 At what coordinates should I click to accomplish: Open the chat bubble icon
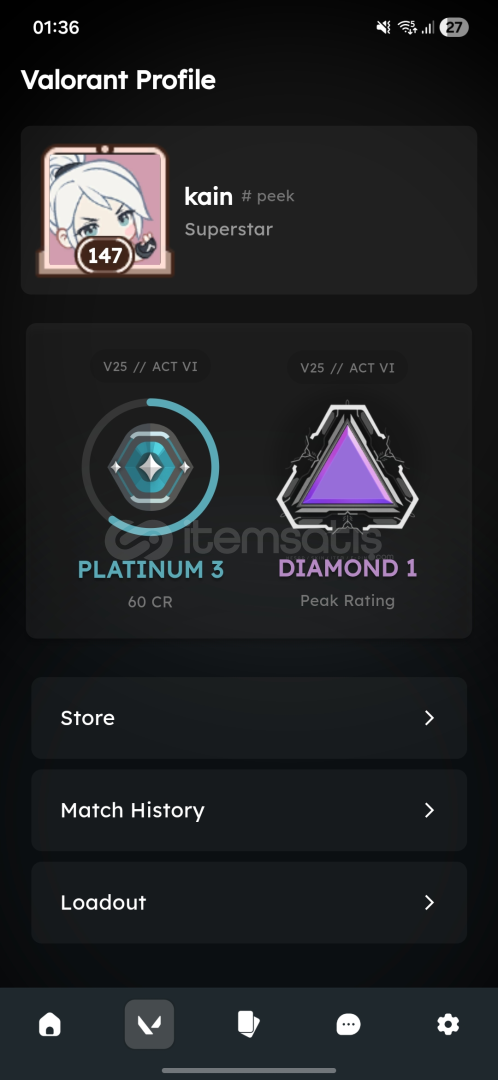pos(348,1025)
